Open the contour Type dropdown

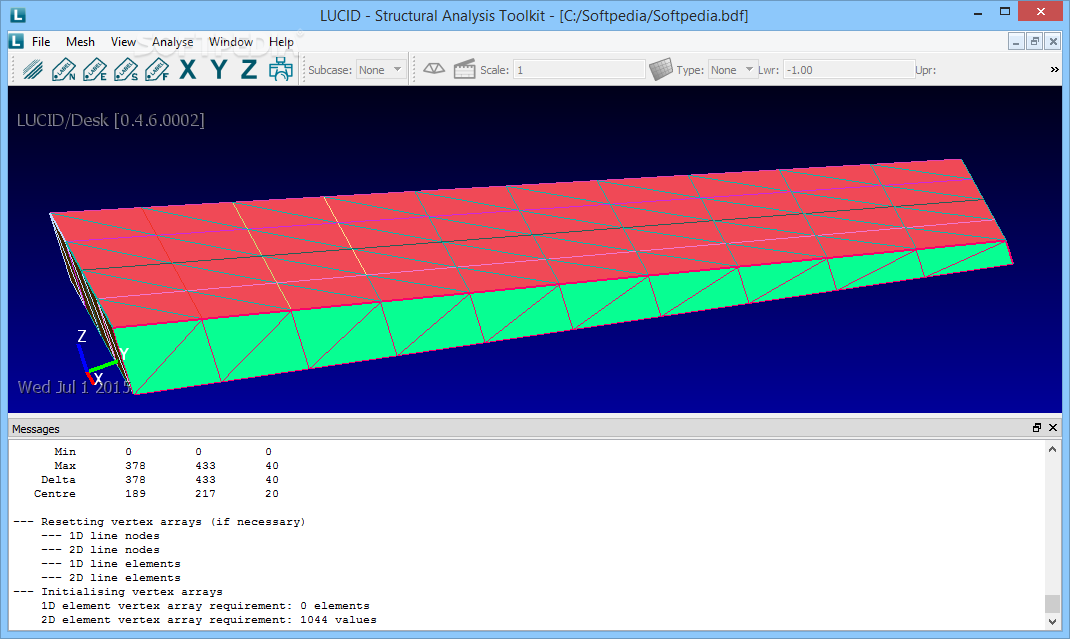732,70
